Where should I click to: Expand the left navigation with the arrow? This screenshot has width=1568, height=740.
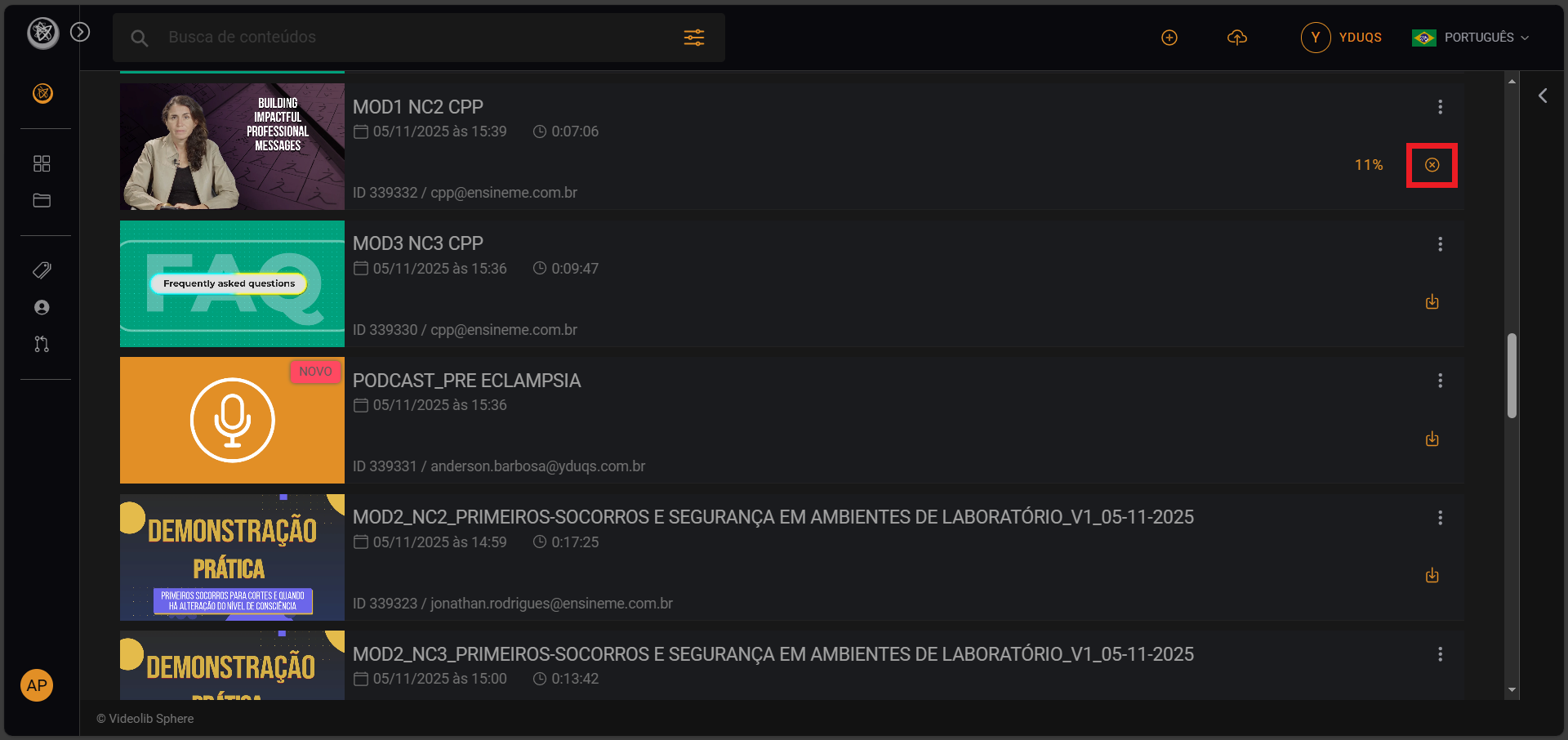click(x=80, y=31)
